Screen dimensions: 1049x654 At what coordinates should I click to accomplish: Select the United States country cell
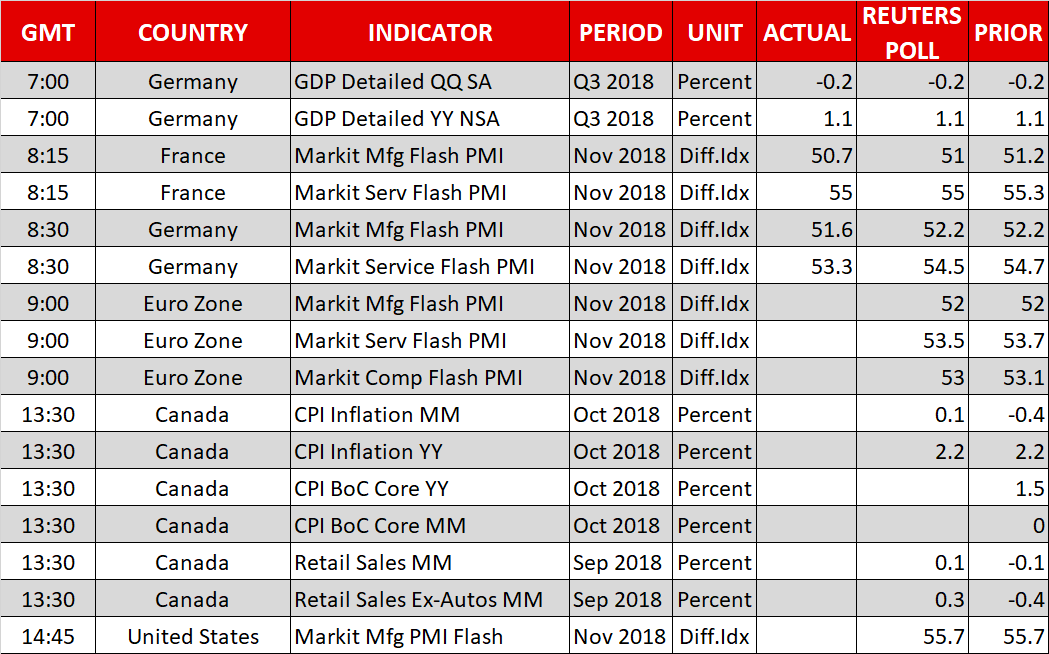pyautogui.click(x=193, y=636)
